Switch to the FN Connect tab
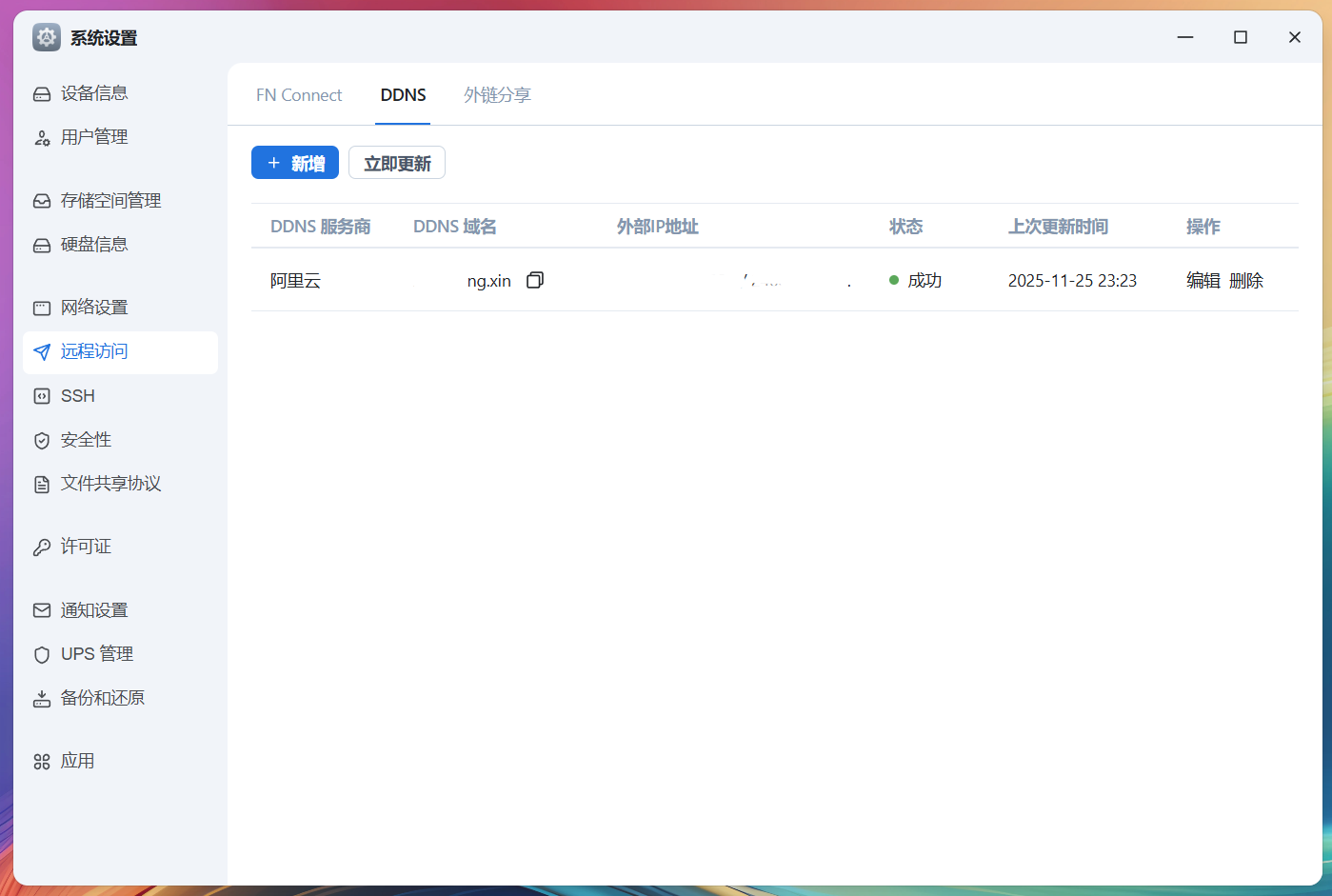 [x=299, y=95]
